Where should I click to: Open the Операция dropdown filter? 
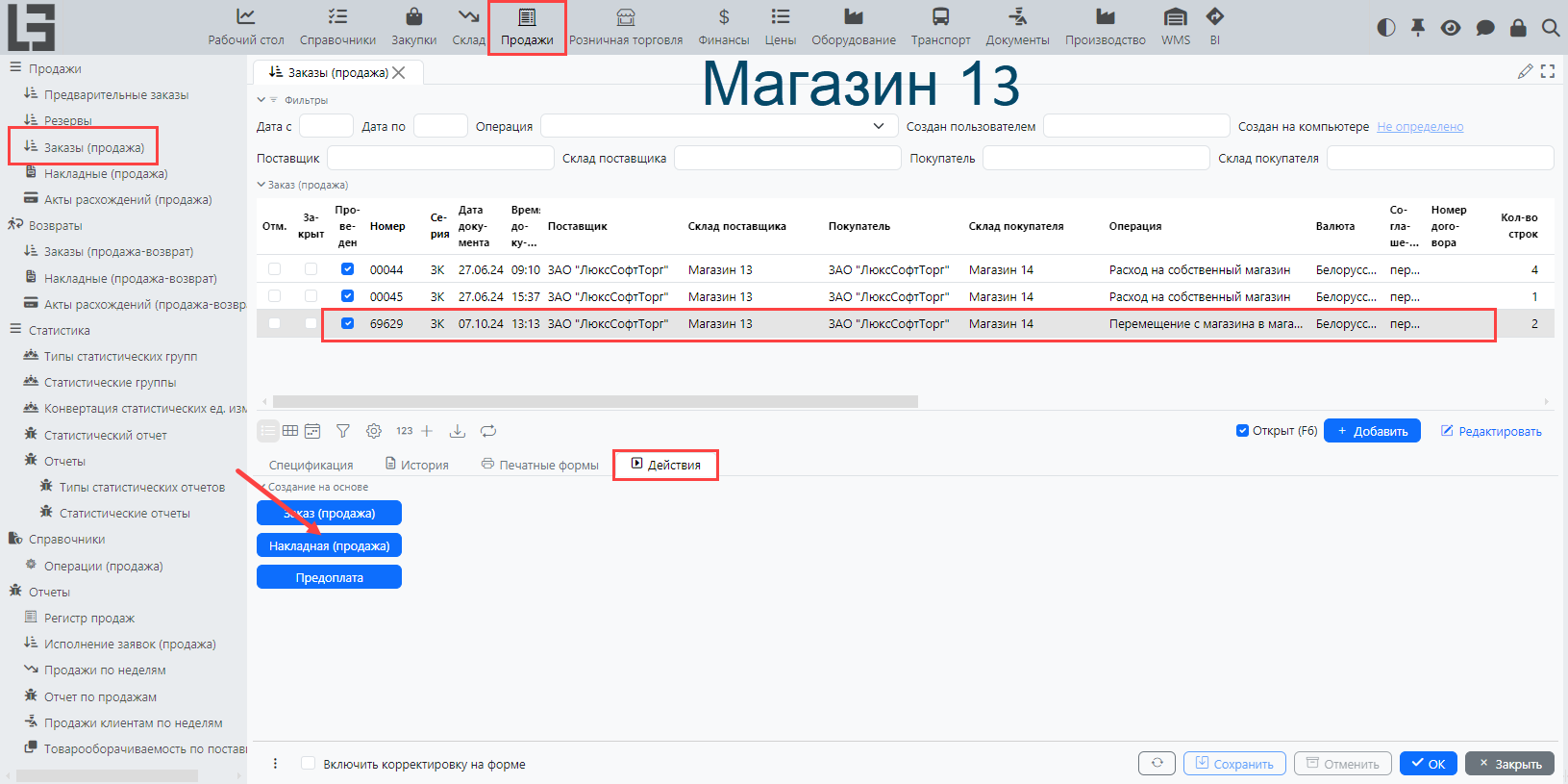(878, 126)
